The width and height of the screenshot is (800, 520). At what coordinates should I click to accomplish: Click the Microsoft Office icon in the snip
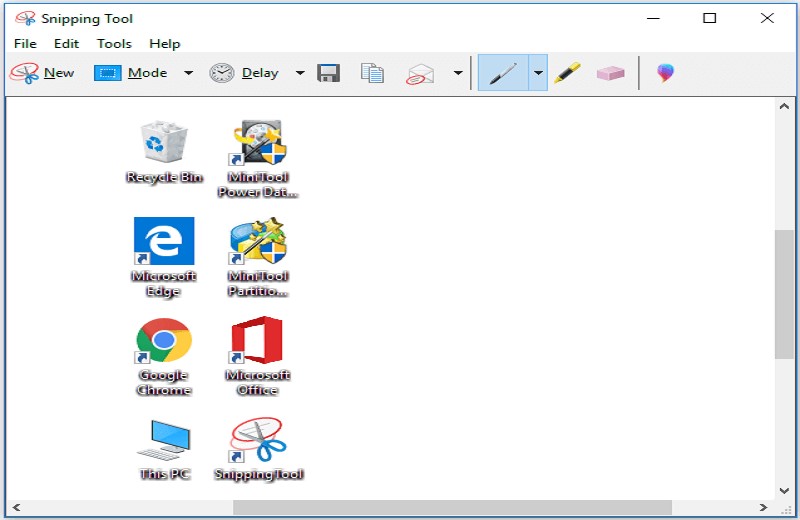click(257, 340)
